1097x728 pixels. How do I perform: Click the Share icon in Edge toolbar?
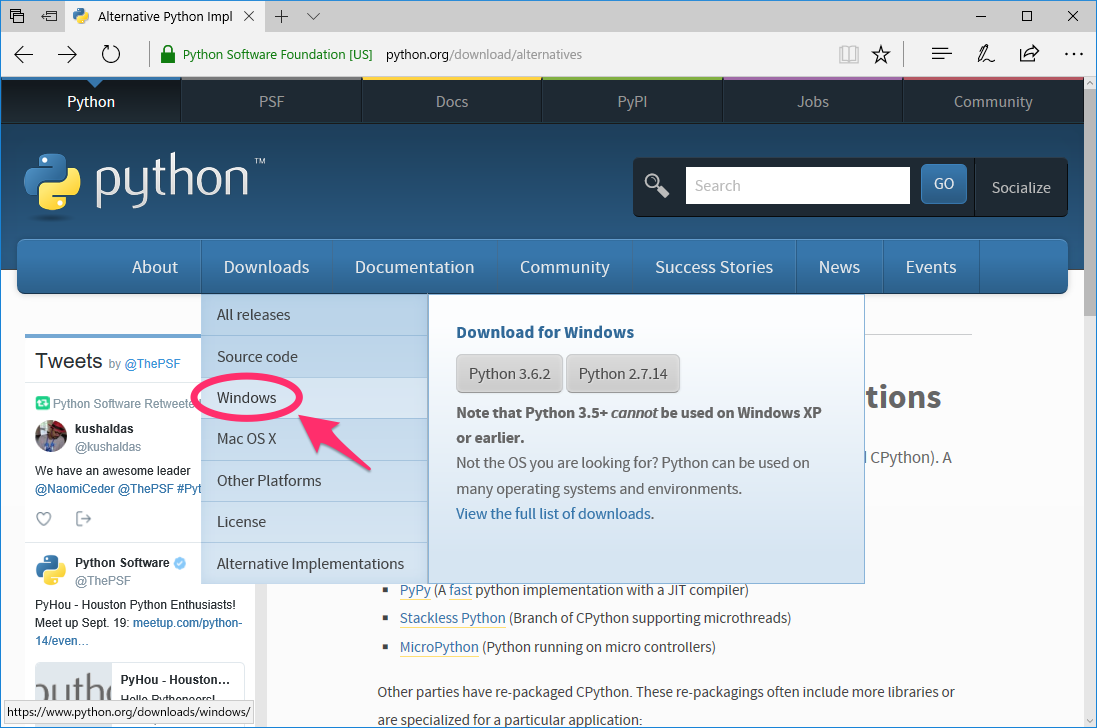coord(1029,54)
